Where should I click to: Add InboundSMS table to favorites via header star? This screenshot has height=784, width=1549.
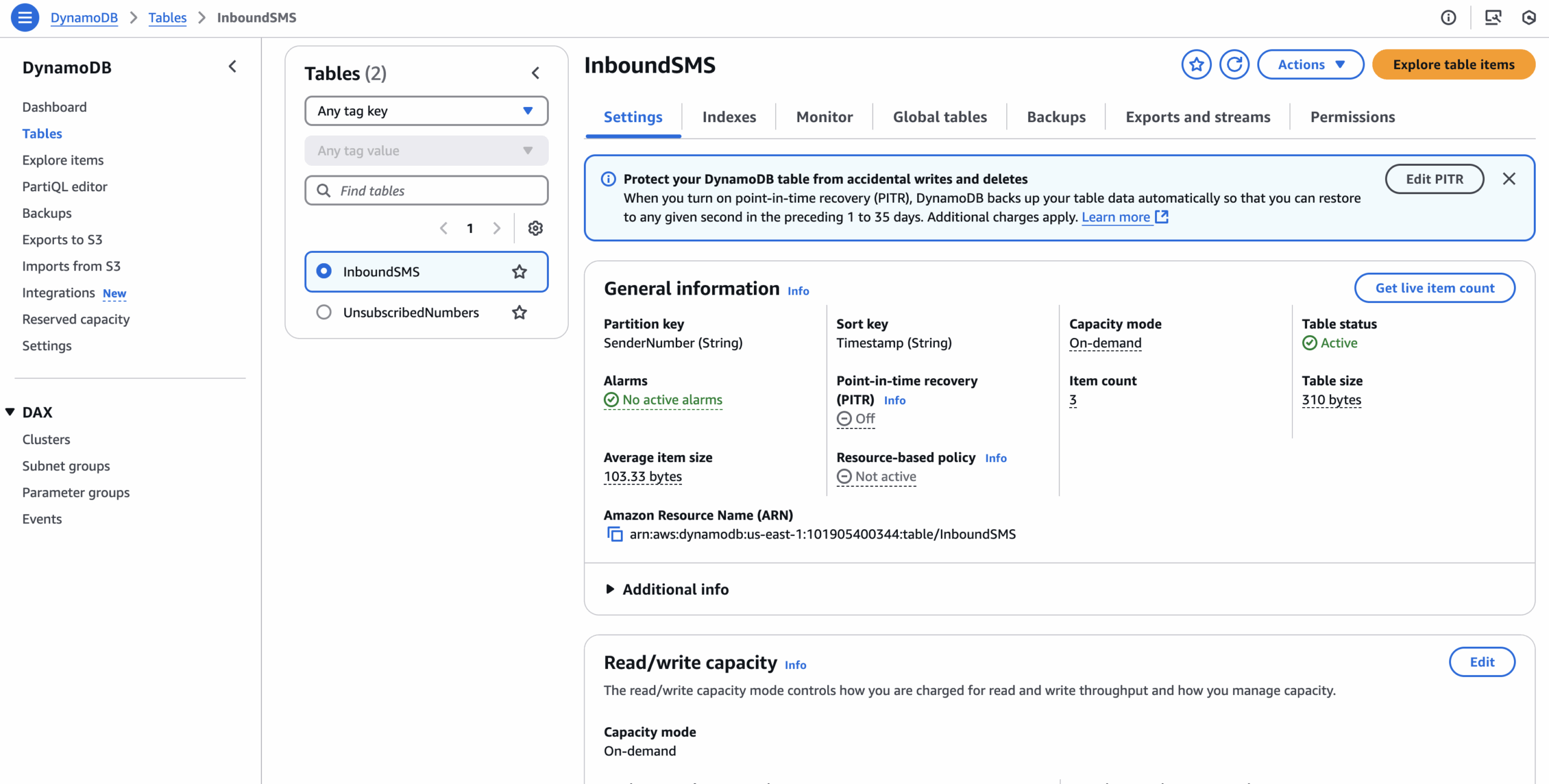(x=1196, y=65)
